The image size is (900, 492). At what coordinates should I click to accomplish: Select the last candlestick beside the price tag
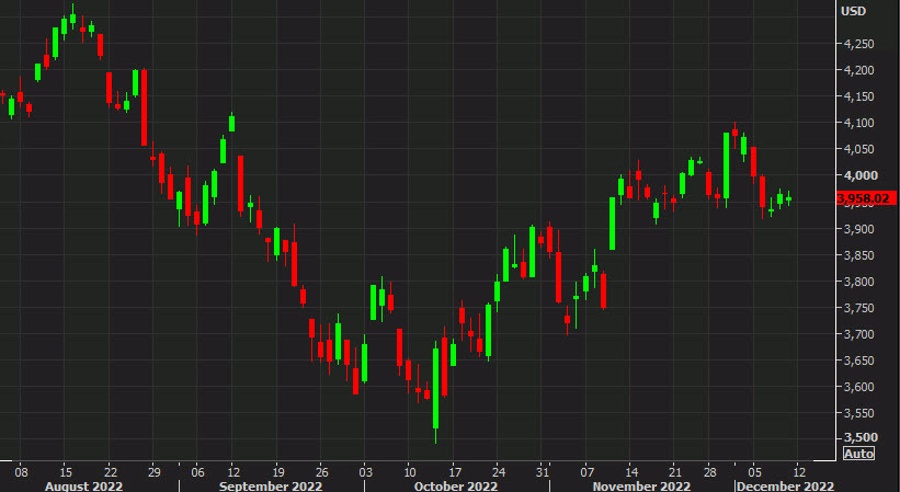point(789,199)
